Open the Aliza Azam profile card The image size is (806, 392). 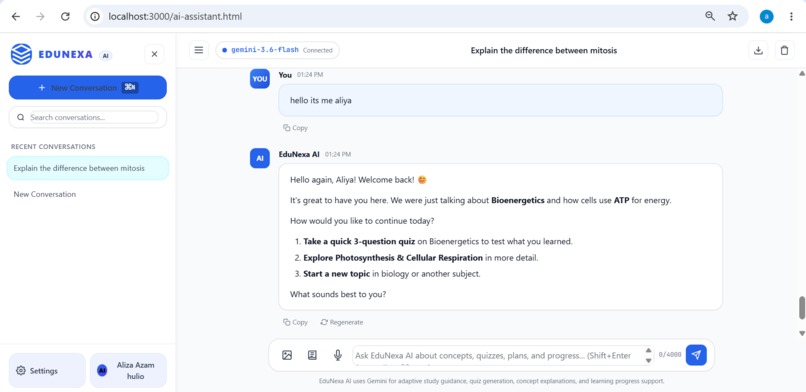point(129,370)
